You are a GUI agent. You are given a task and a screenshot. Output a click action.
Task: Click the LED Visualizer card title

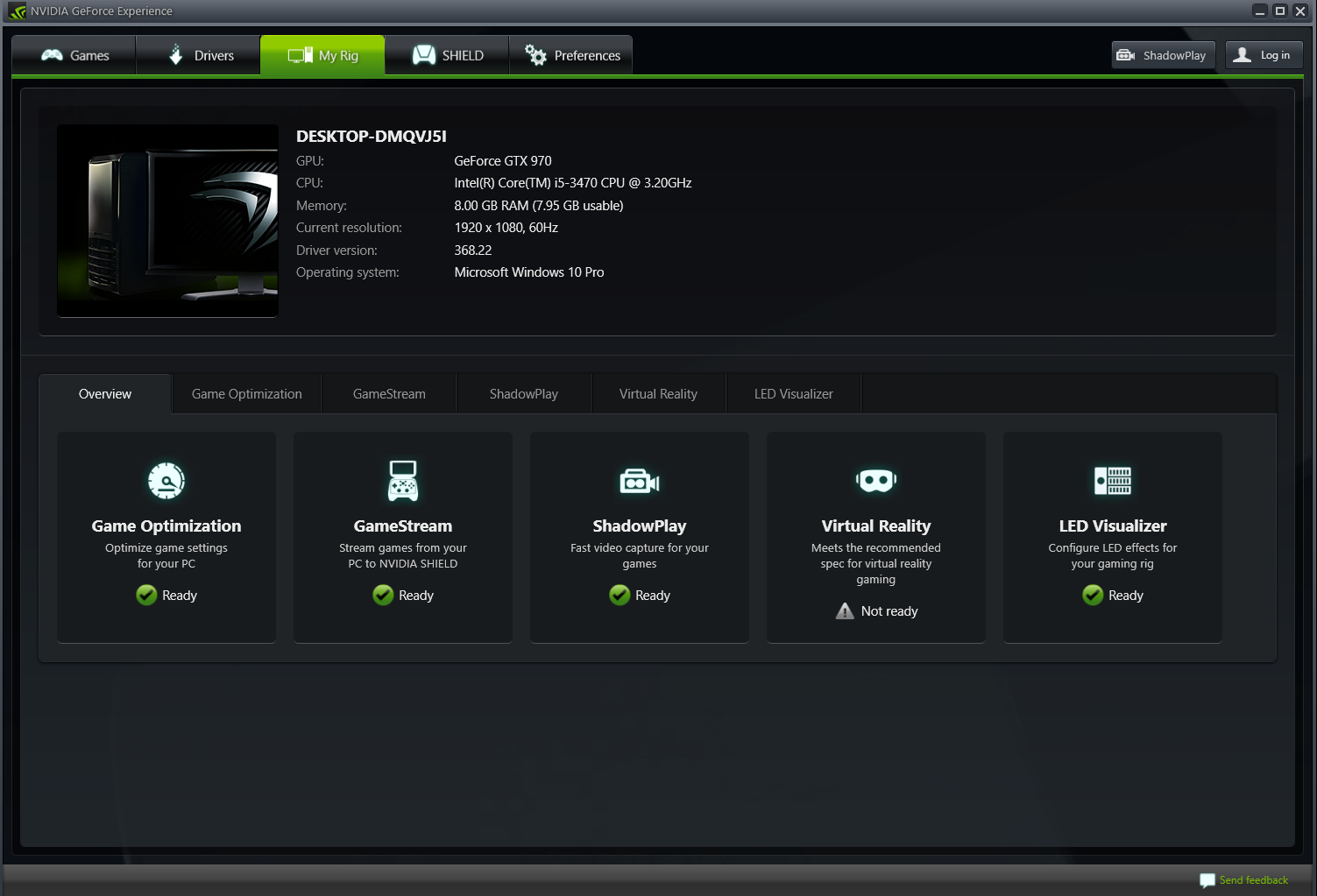click(x=1113, y=526)
